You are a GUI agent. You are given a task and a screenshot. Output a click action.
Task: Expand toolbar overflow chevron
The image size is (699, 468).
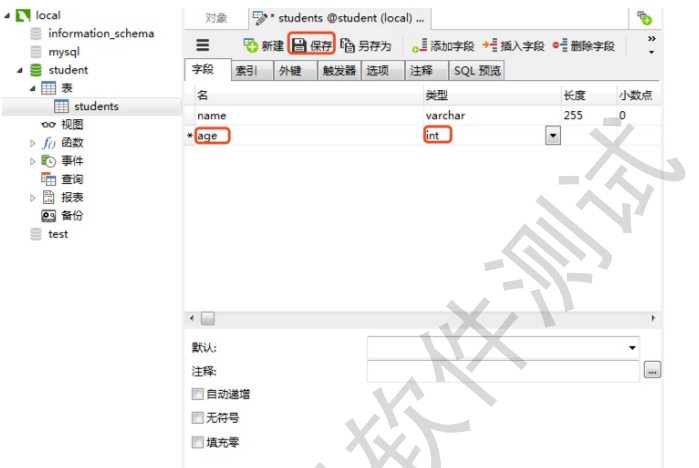pyautogui.click(x=651, y=39)
